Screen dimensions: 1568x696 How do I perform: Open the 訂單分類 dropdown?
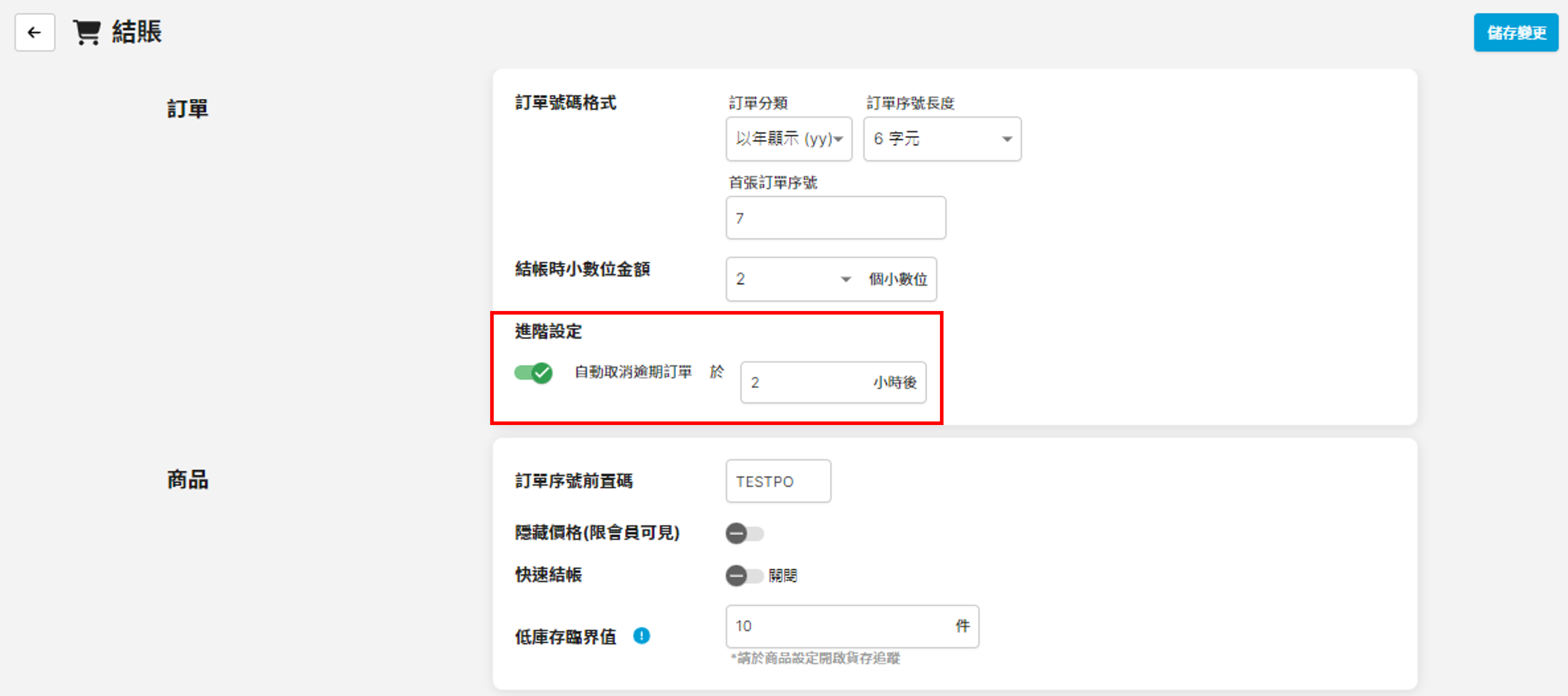point(788,139)
